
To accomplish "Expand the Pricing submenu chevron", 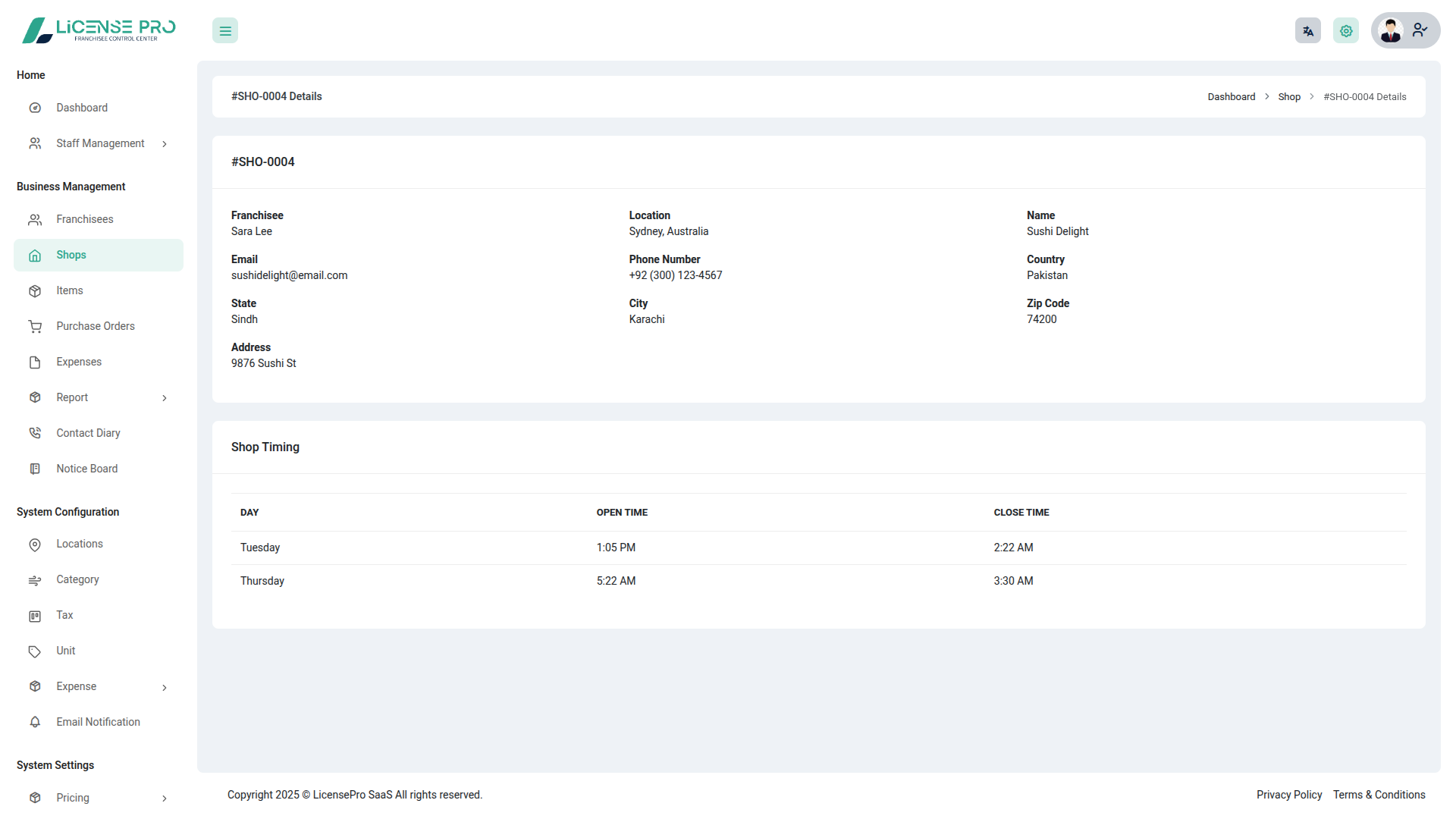I will pos(165,798).
